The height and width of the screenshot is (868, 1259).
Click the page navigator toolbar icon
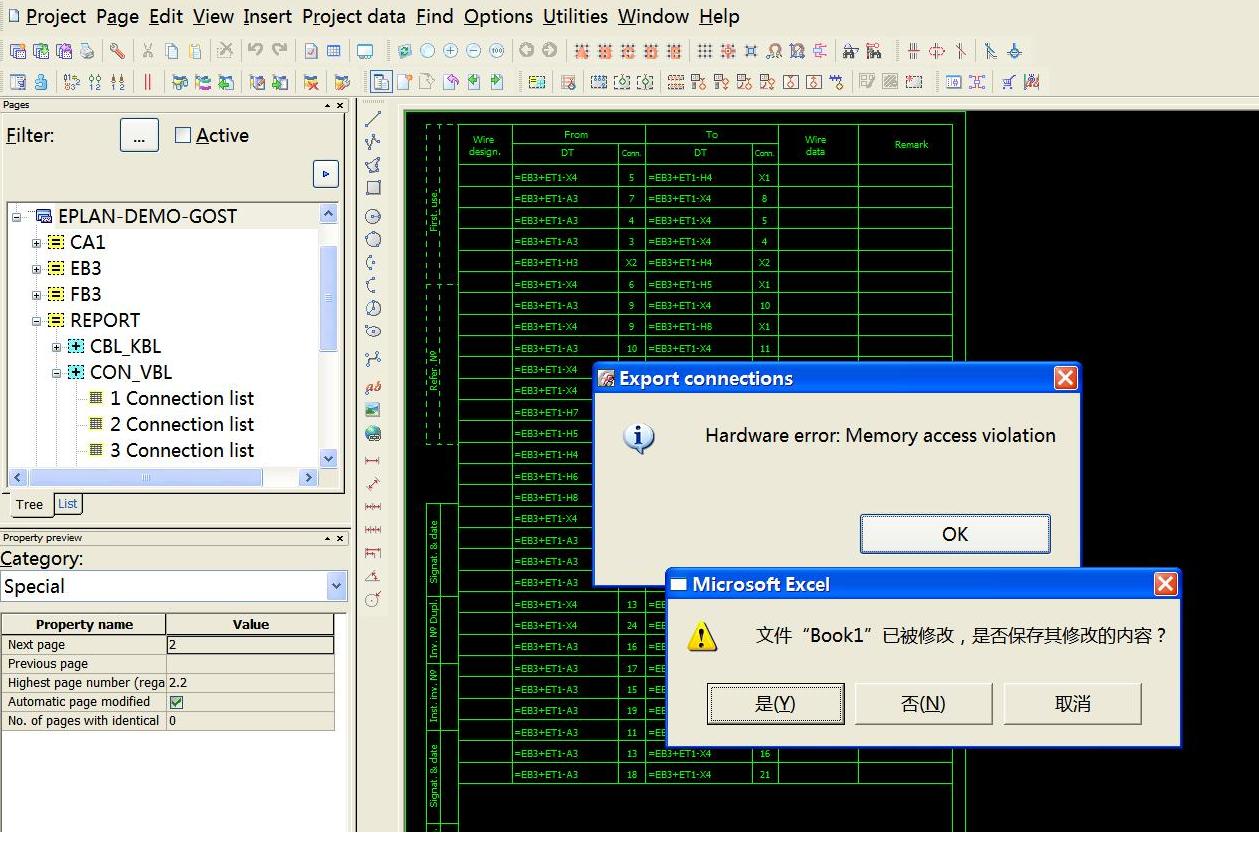[381, 82]
